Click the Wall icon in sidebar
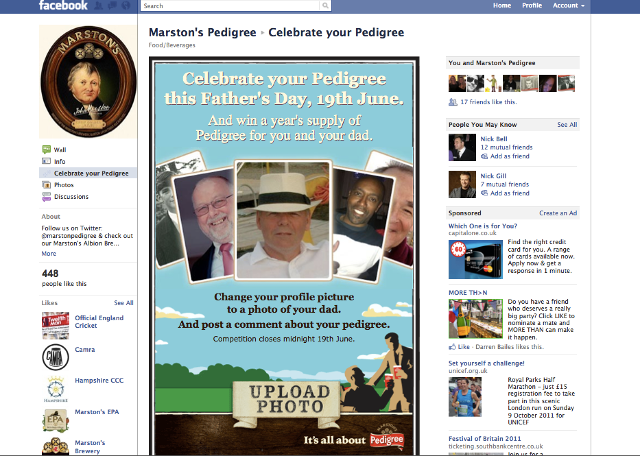This screenshot has height=456, width=640. (47, 149)
